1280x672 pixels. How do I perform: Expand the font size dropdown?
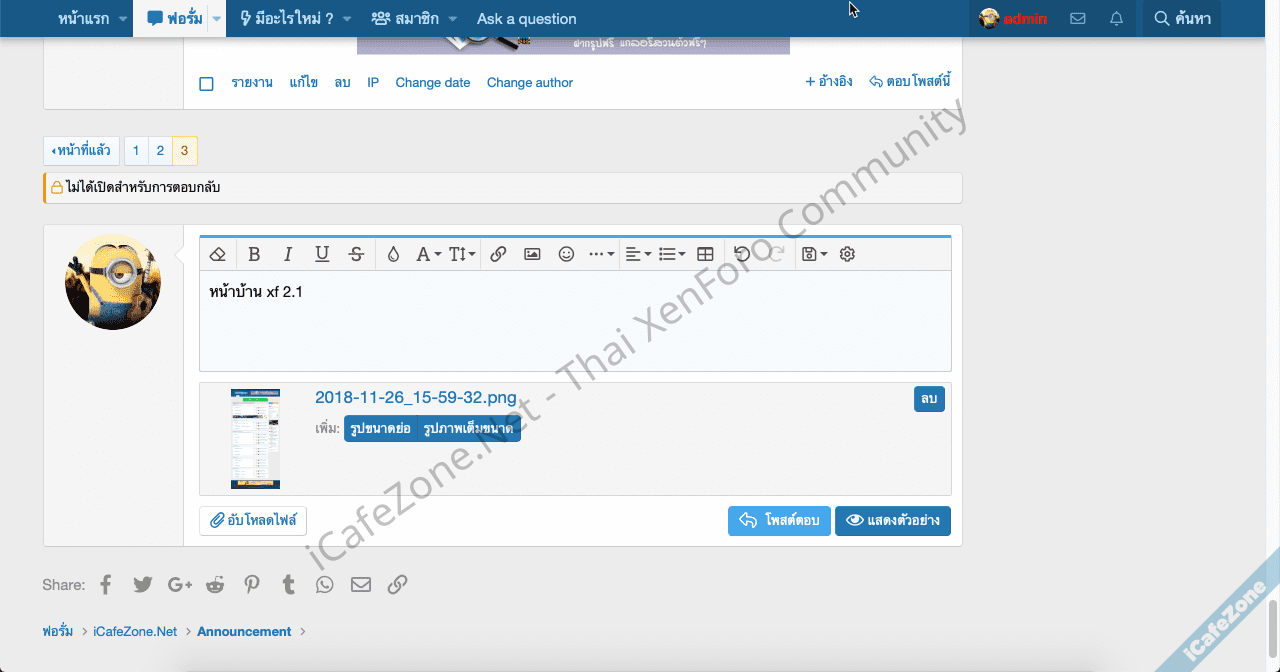[x=462, y=254]
